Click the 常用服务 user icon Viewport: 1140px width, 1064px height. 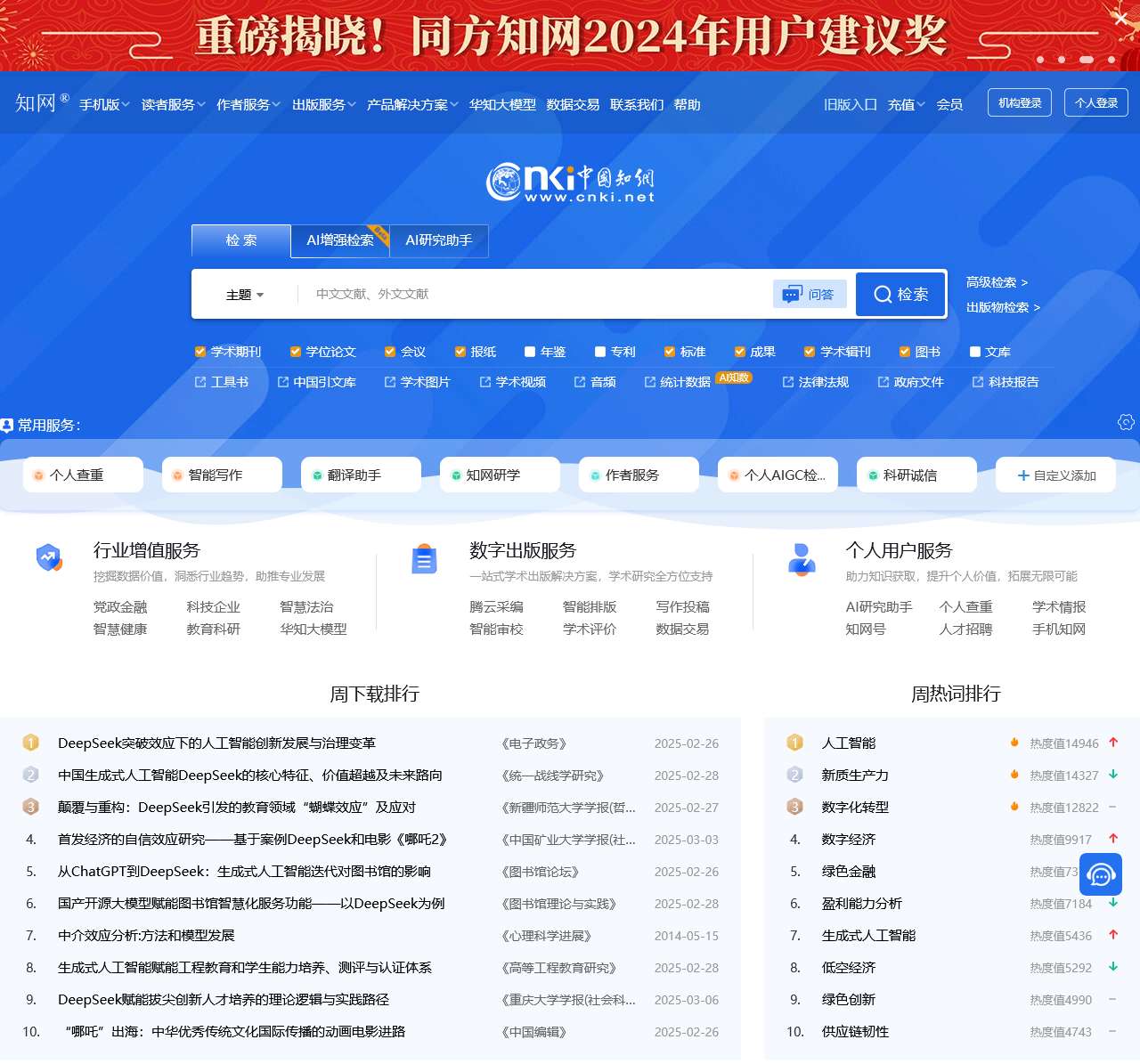[x=7, y=426]
